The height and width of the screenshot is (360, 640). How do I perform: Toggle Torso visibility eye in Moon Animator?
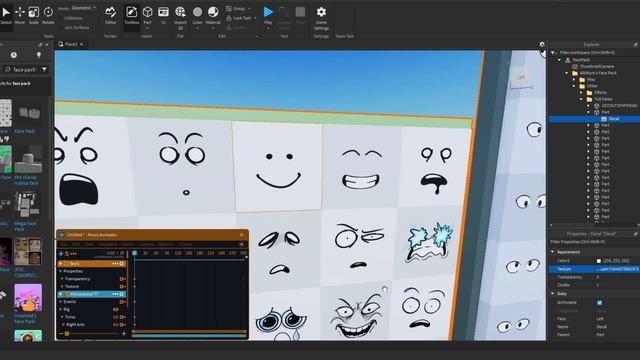coord(116,317)
